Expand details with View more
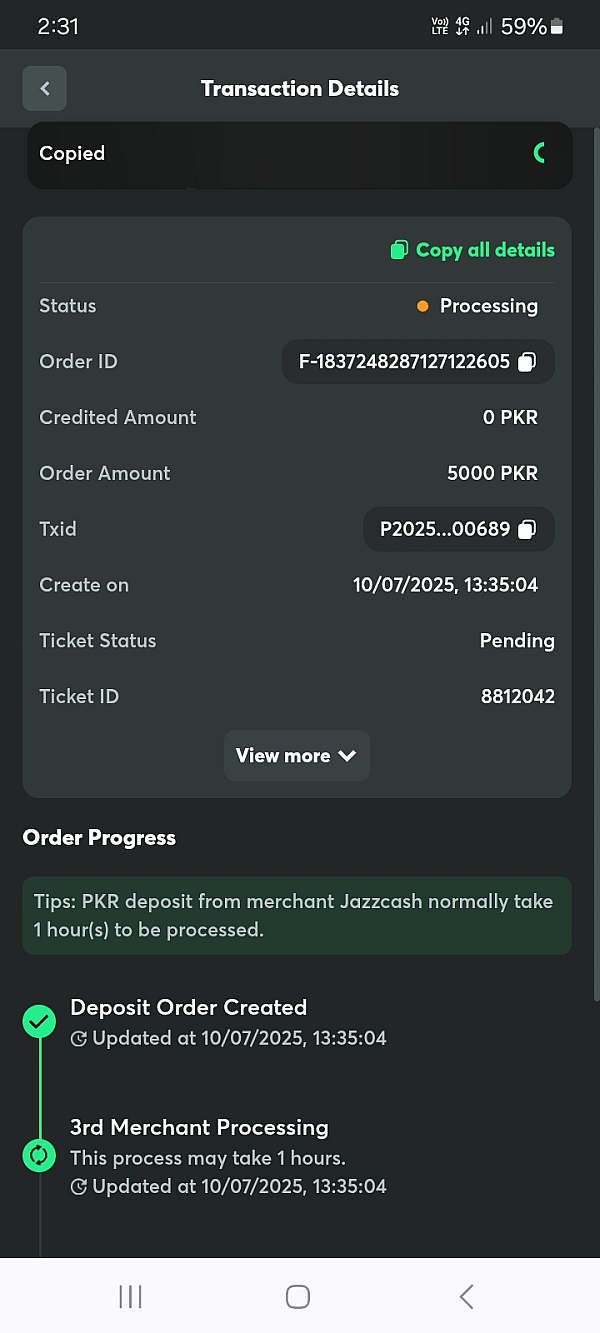600x1333 pixels. (x=297, y=756)
